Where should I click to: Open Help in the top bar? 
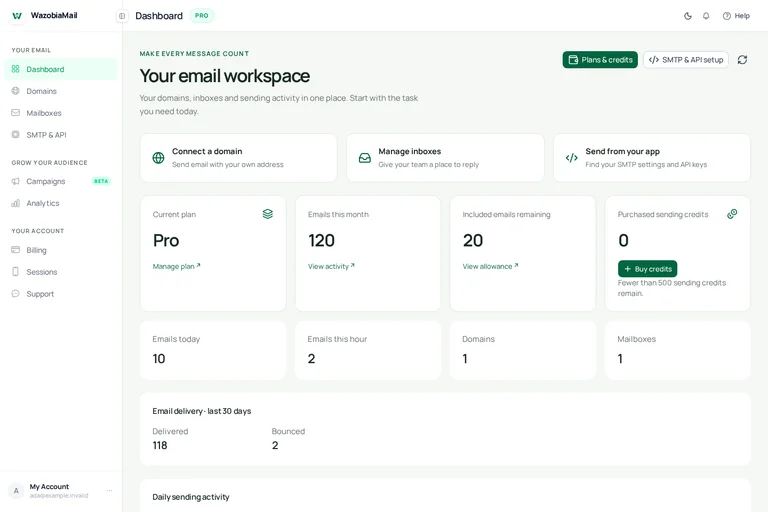pyautogui.click(x=736, y=16)
